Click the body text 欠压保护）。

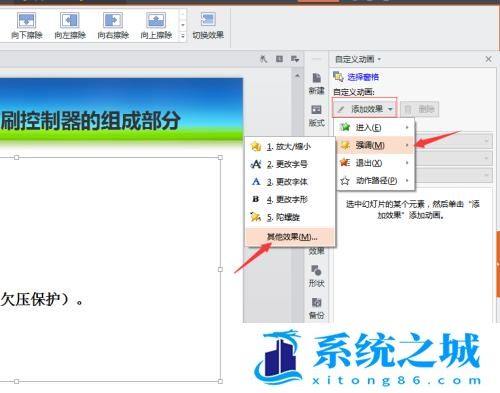42,299
